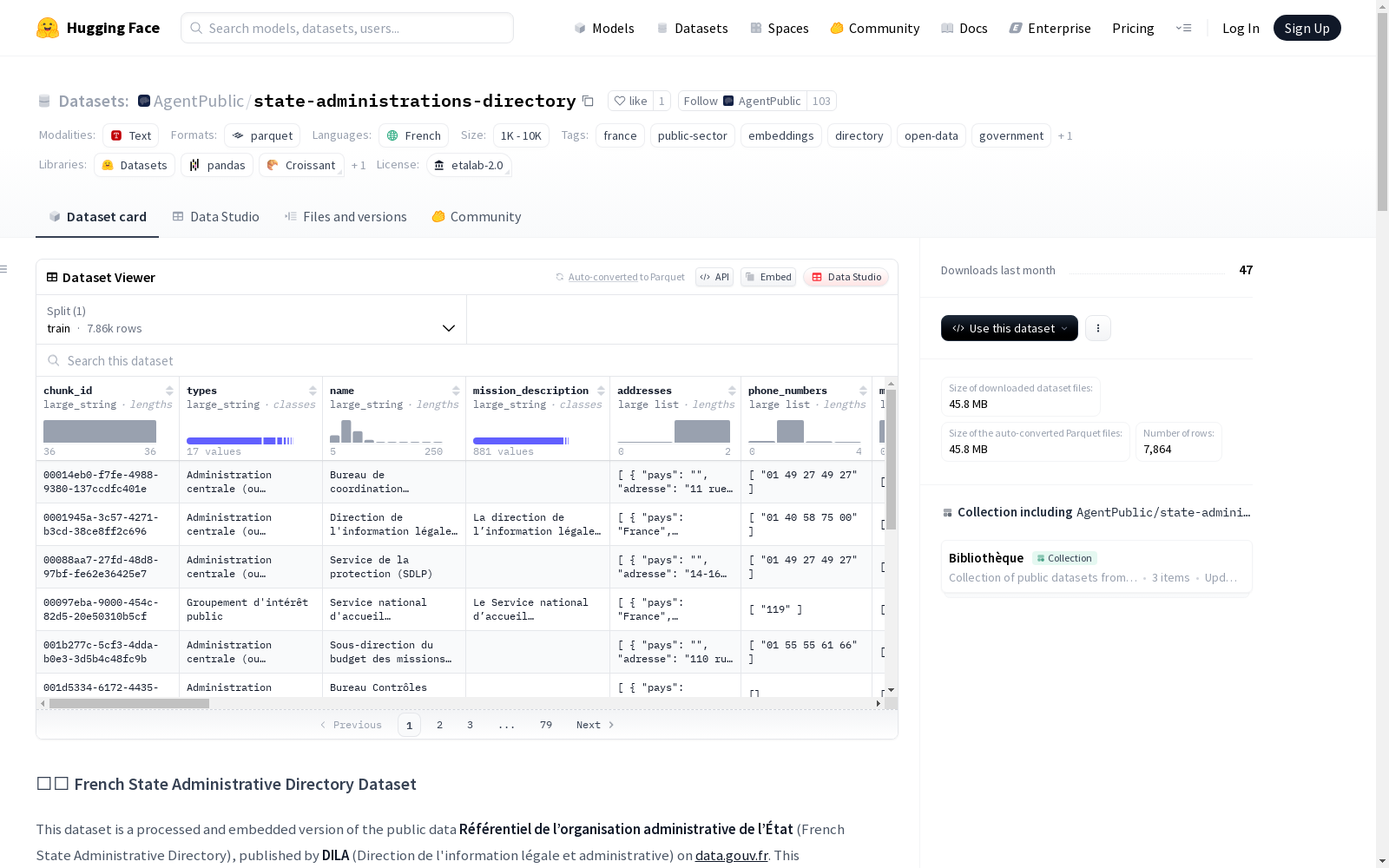Image resolution: width=1389 pixels, height=868 pixels.
Task: Sort the chunk_id column
Action: point(169,391)
